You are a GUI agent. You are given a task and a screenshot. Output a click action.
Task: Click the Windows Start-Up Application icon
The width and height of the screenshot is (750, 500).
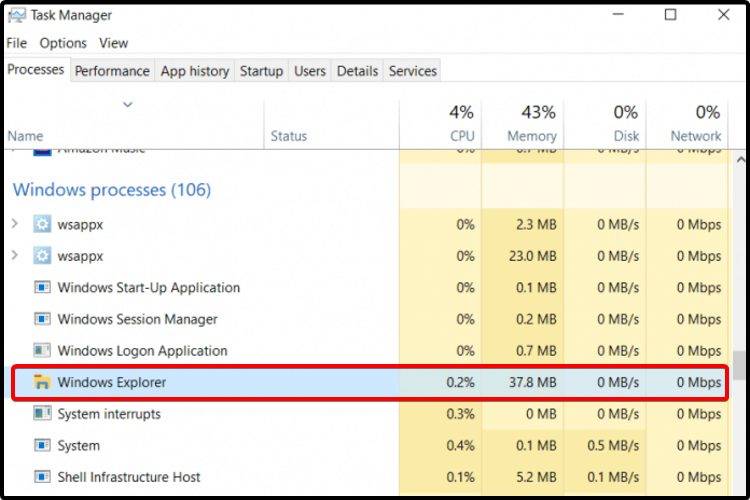click(42, 288)
